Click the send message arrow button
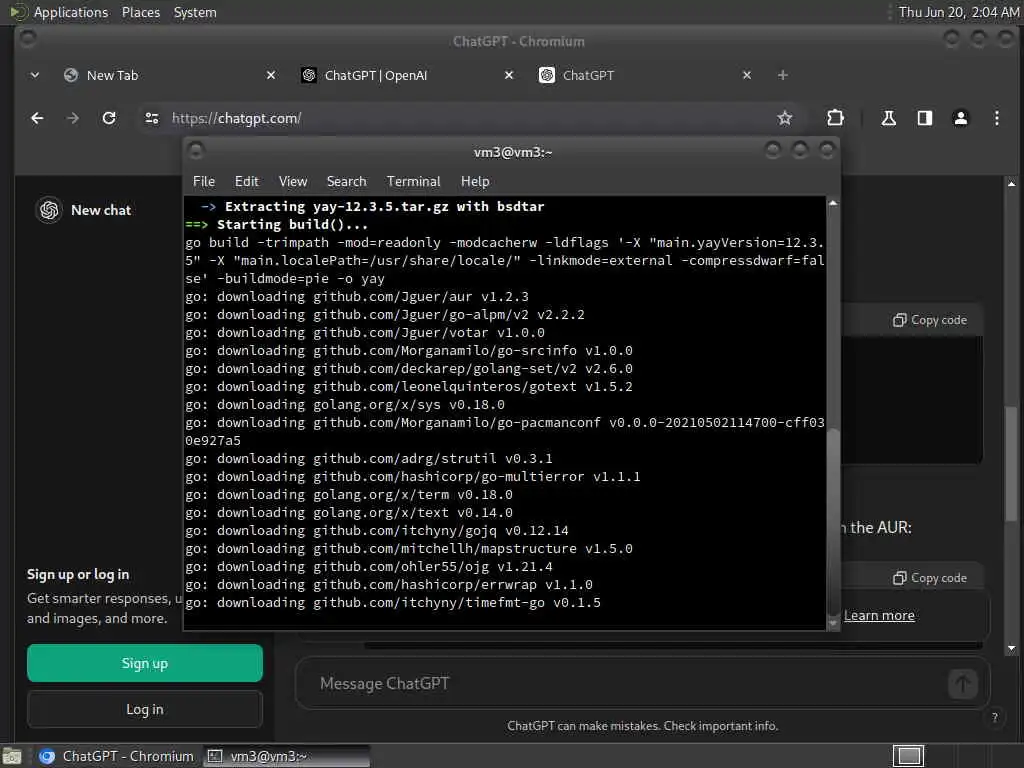 [963, 684]
